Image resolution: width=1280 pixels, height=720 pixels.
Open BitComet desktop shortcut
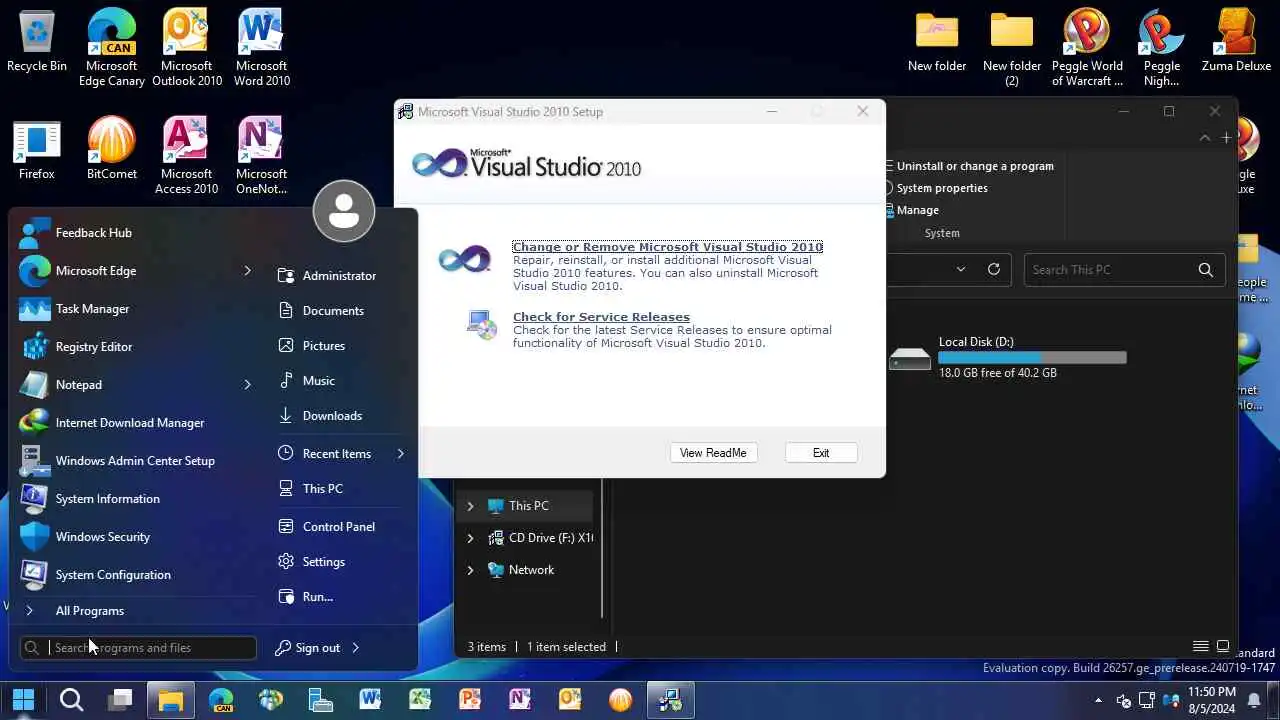[x=112, y=150]
